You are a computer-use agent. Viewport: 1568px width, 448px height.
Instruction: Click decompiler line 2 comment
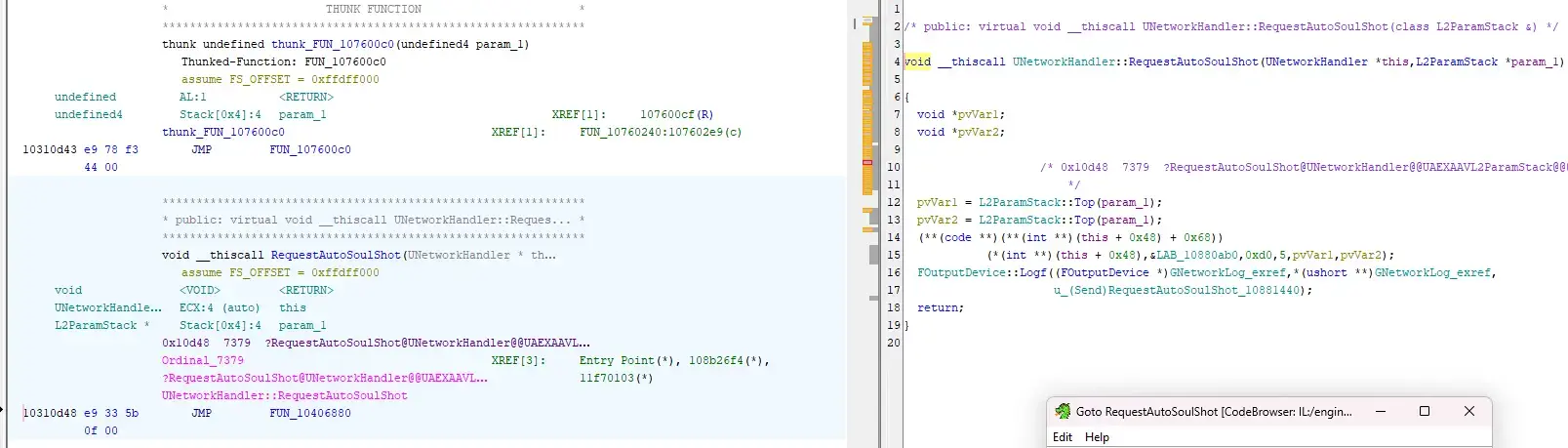[x=1230, y=26]
